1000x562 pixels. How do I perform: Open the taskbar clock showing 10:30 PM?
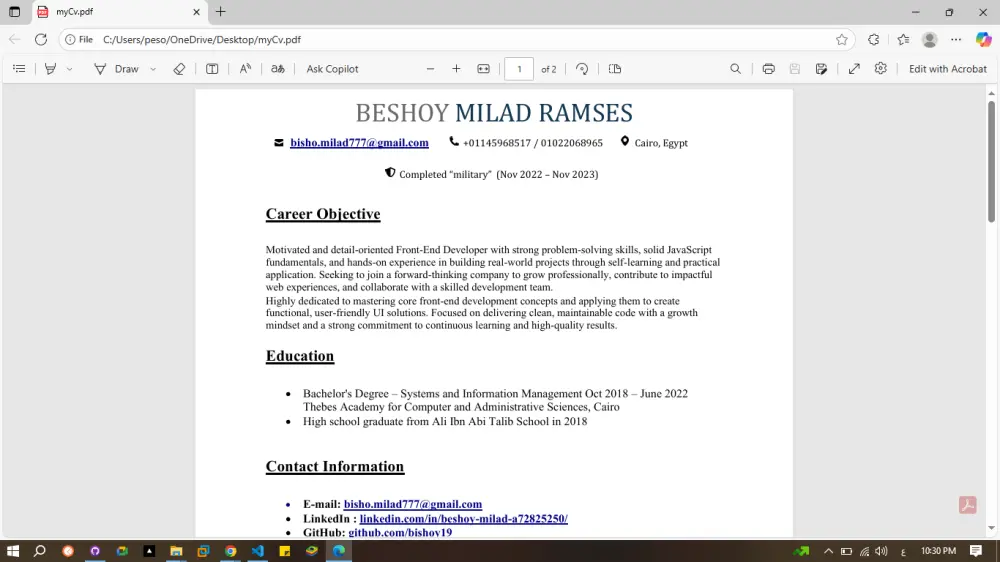click(938, 551)
